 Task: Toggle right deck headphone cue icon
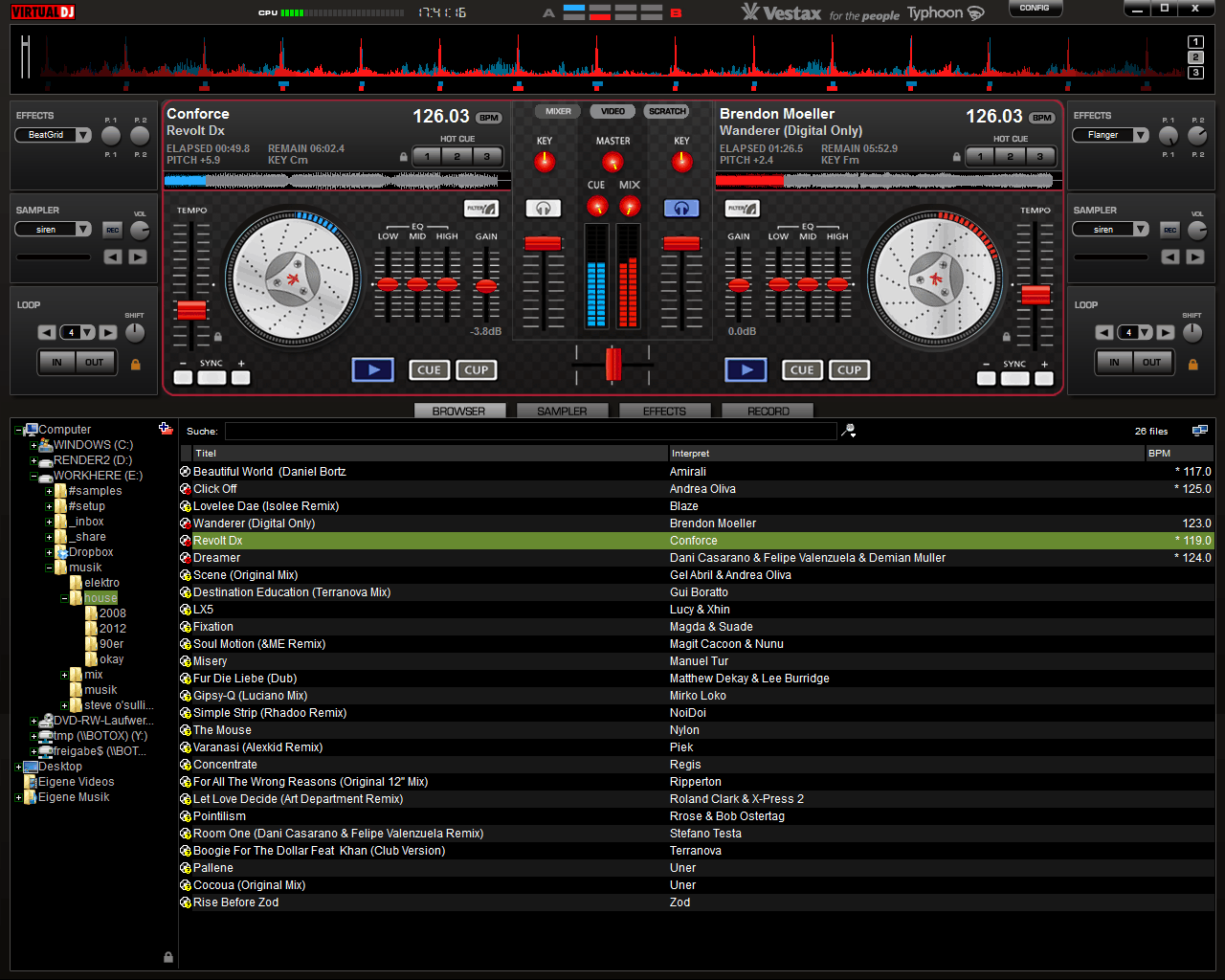point(681,208)
